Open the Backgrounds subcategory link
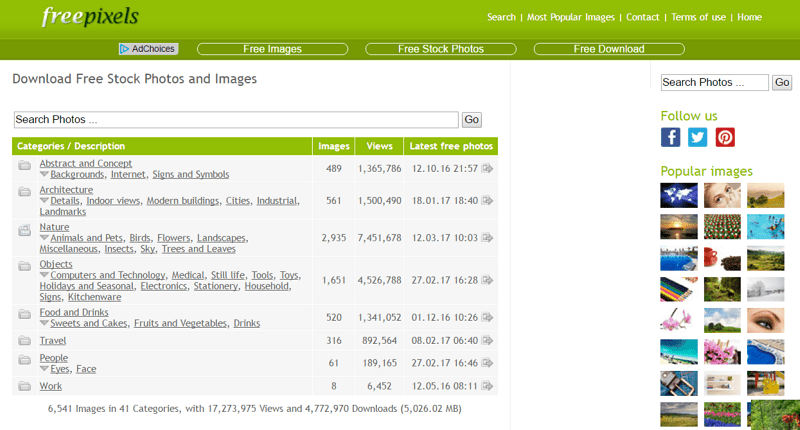 pos(77,174)
